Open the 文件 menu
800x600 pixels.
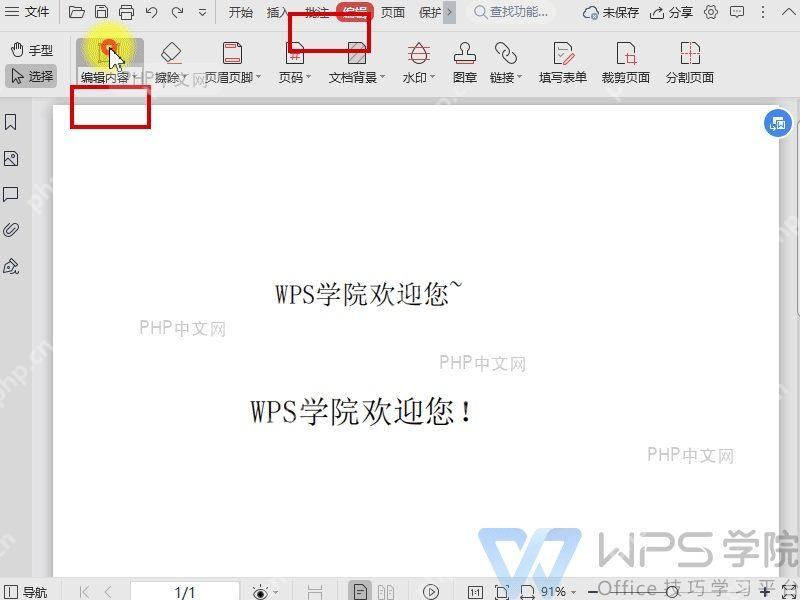coord(27,12)
